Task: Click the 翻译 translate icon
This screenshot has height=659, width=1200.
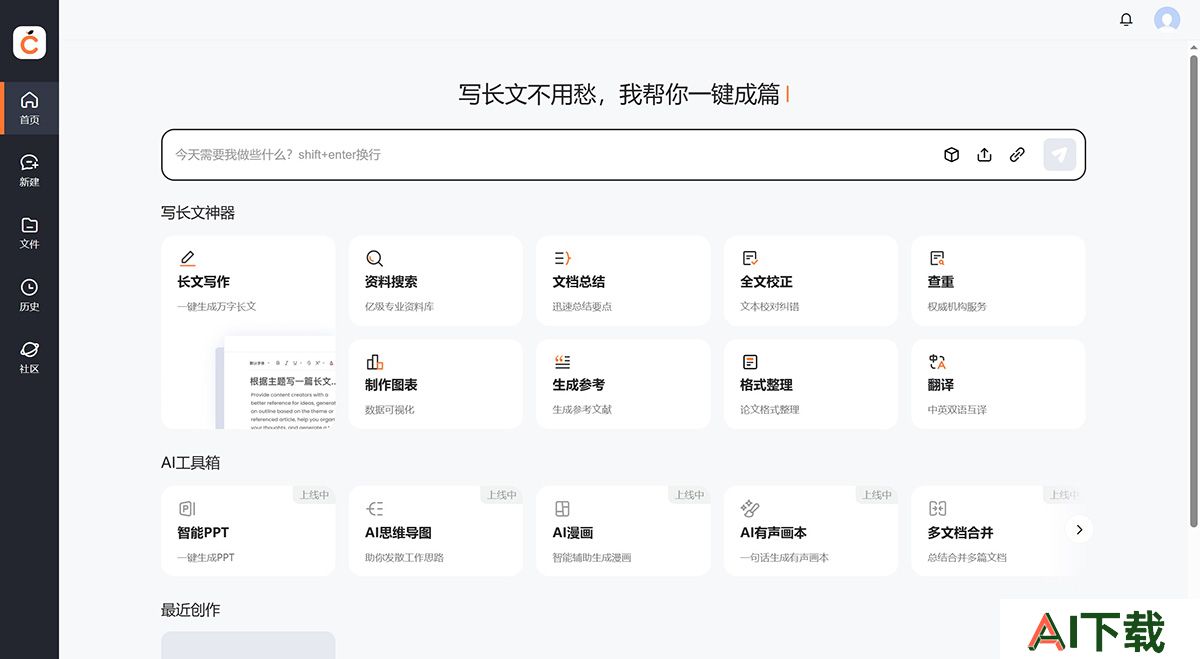Action: tap(937, 362)
